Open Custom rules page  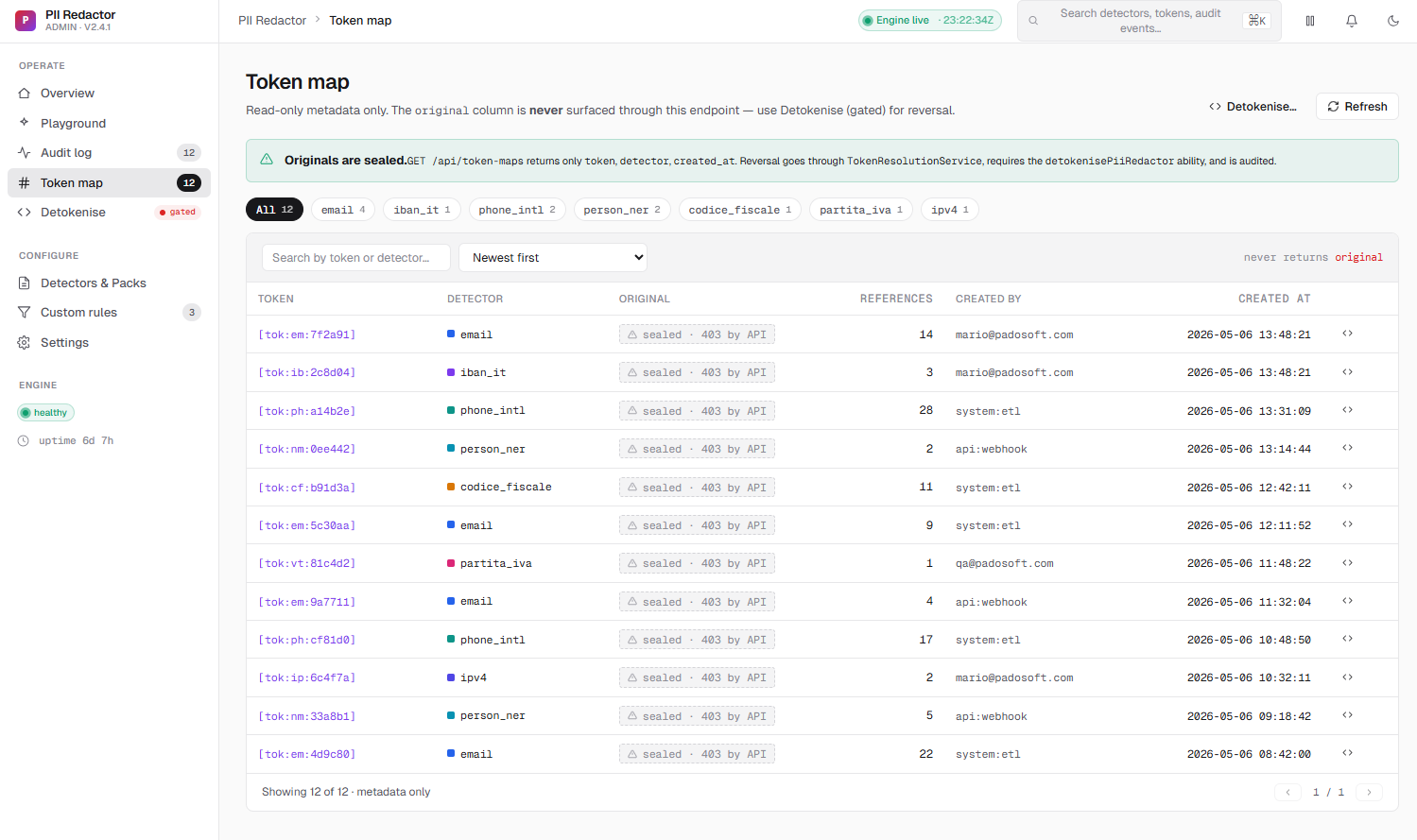109,313
